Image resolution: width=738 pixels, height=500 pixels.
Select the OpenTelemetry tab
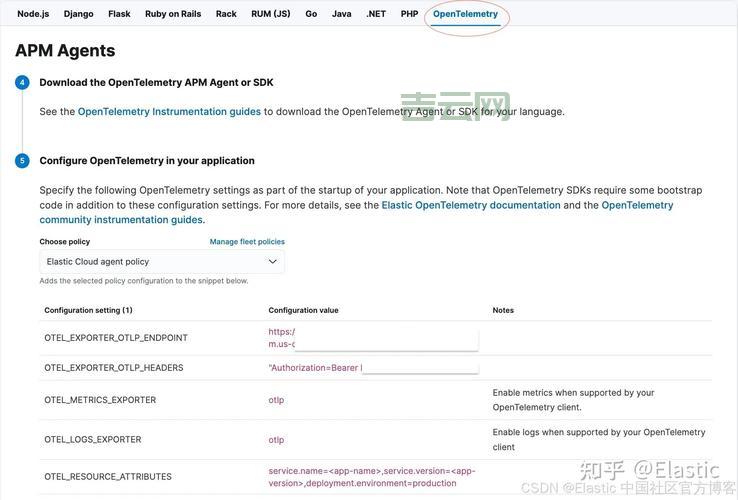coord(465,14)
